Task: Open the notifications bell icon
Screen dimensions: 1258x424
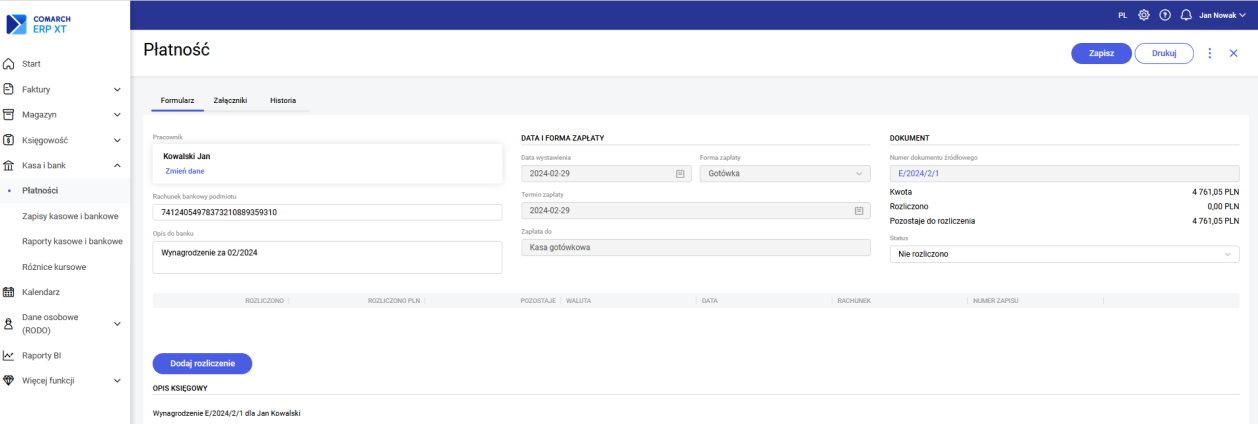Action: coord(1186,15)
